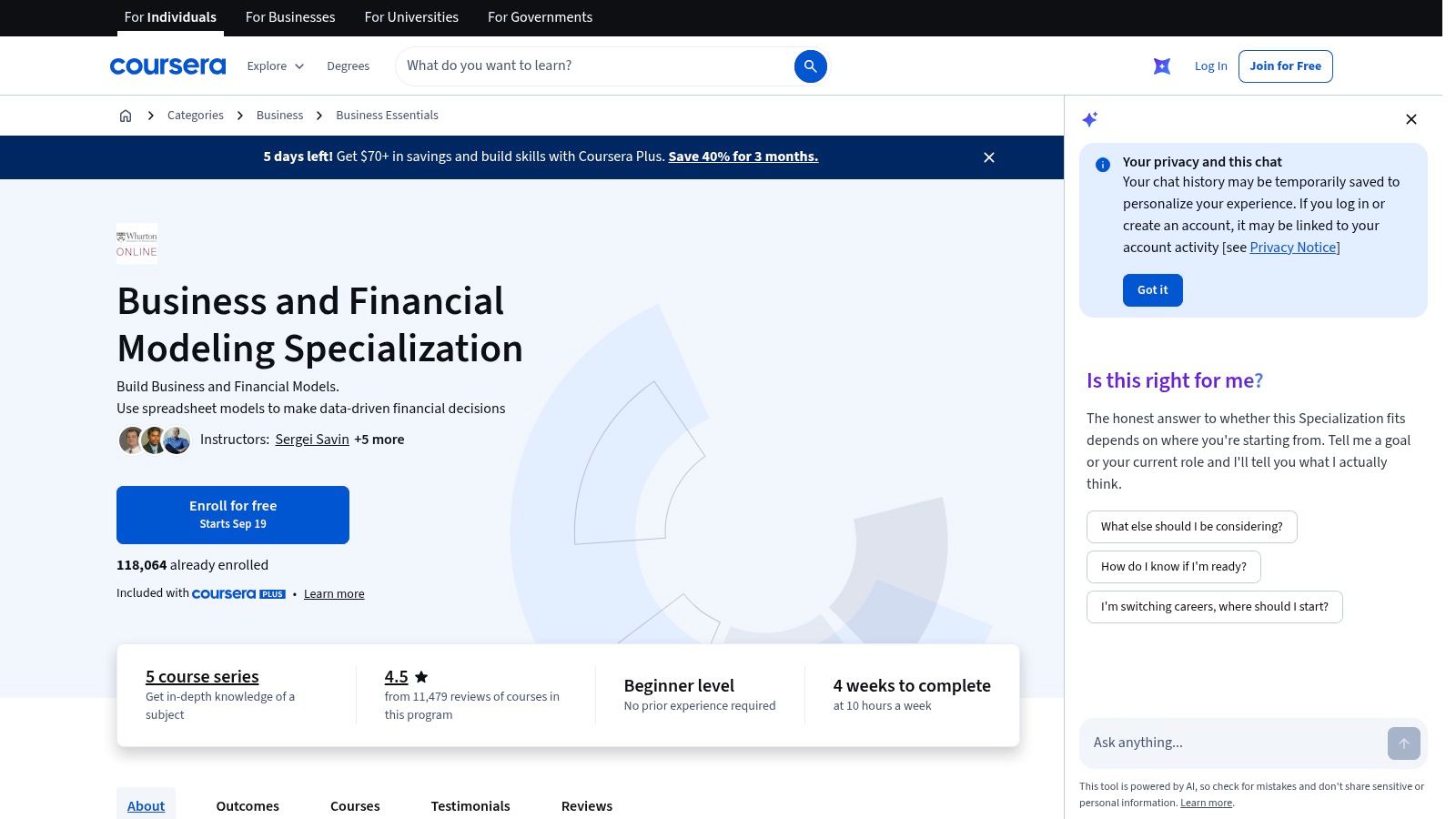Click the 4.5 rating link
Viewport: 1456px width, 819px height.
click(x=396, y=676)
